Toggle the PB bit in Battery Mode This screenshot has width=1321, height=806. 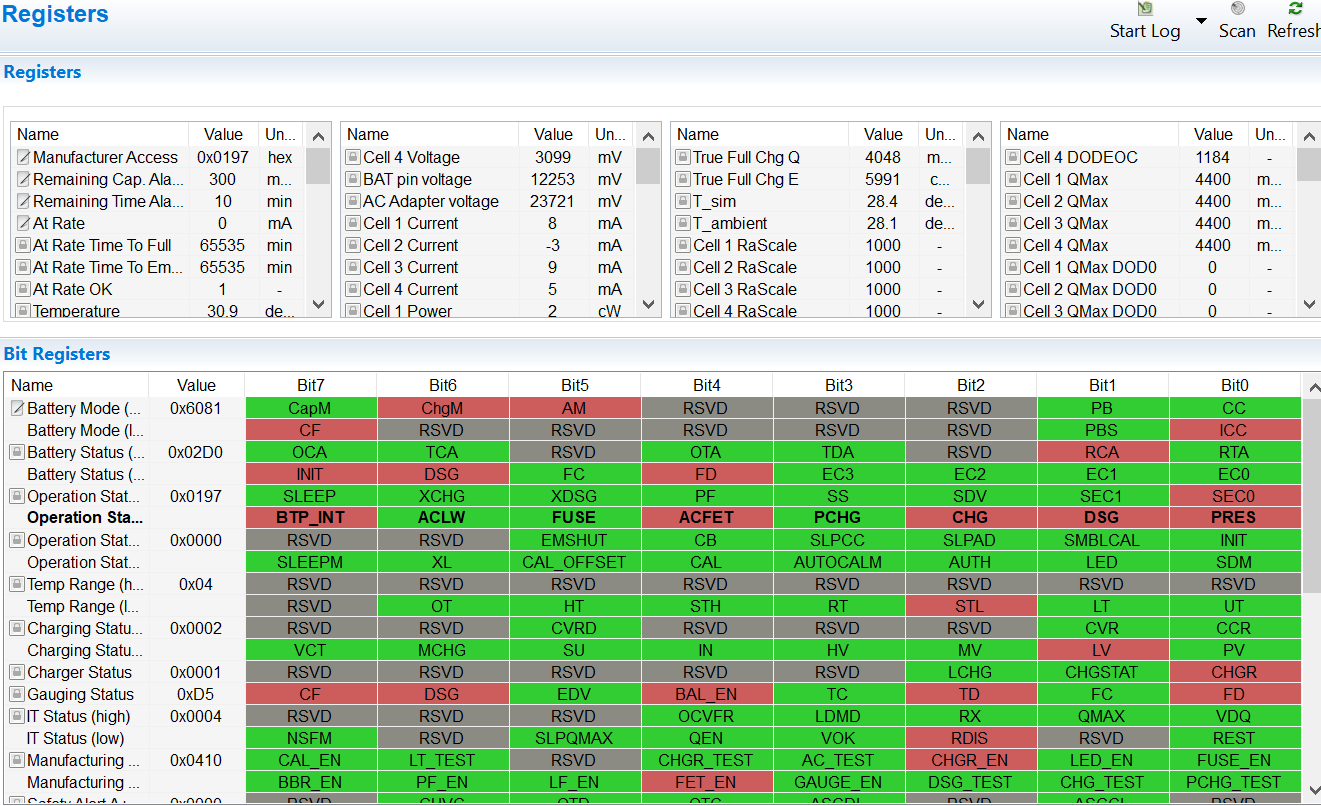(x=1103, y=408)
